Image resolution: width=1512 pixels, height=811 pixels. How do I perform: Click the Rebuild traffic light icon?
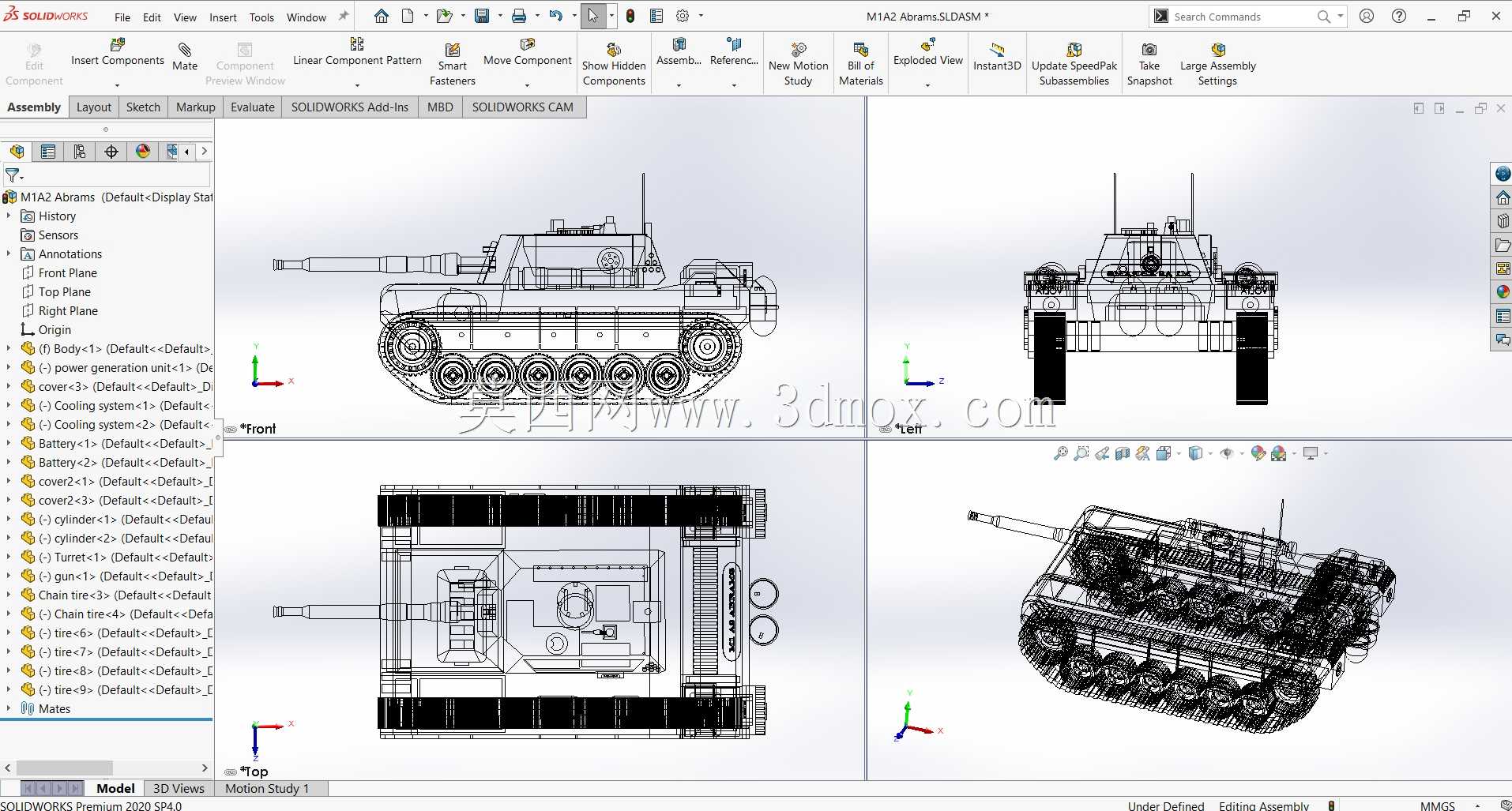pos(630,16)
